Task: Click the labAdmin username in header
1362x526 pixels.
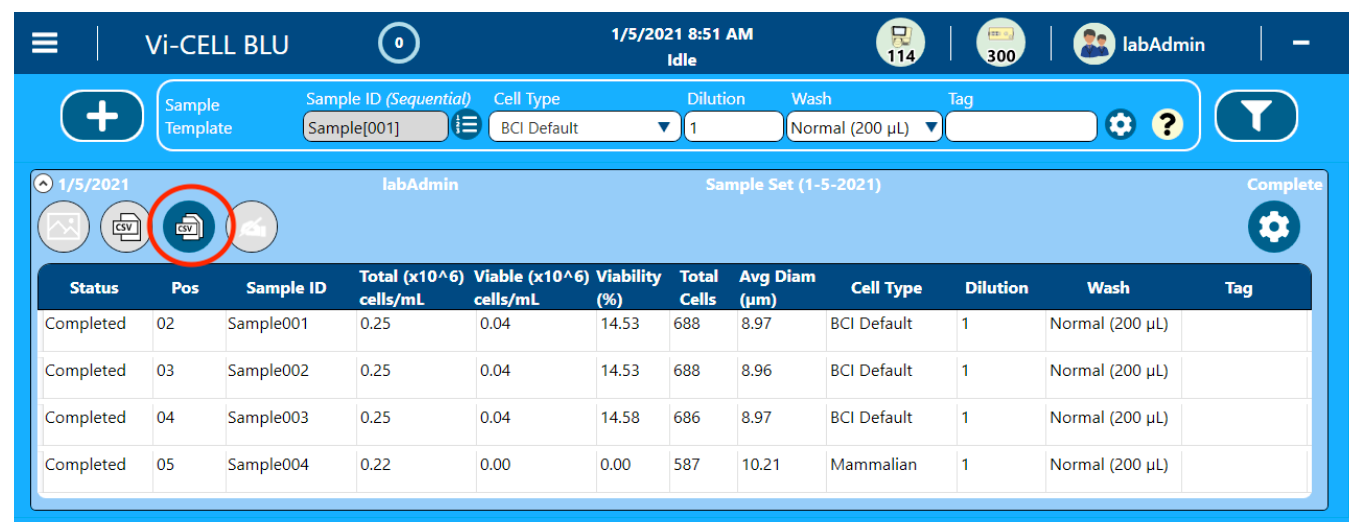Action: coord(1163,44)
